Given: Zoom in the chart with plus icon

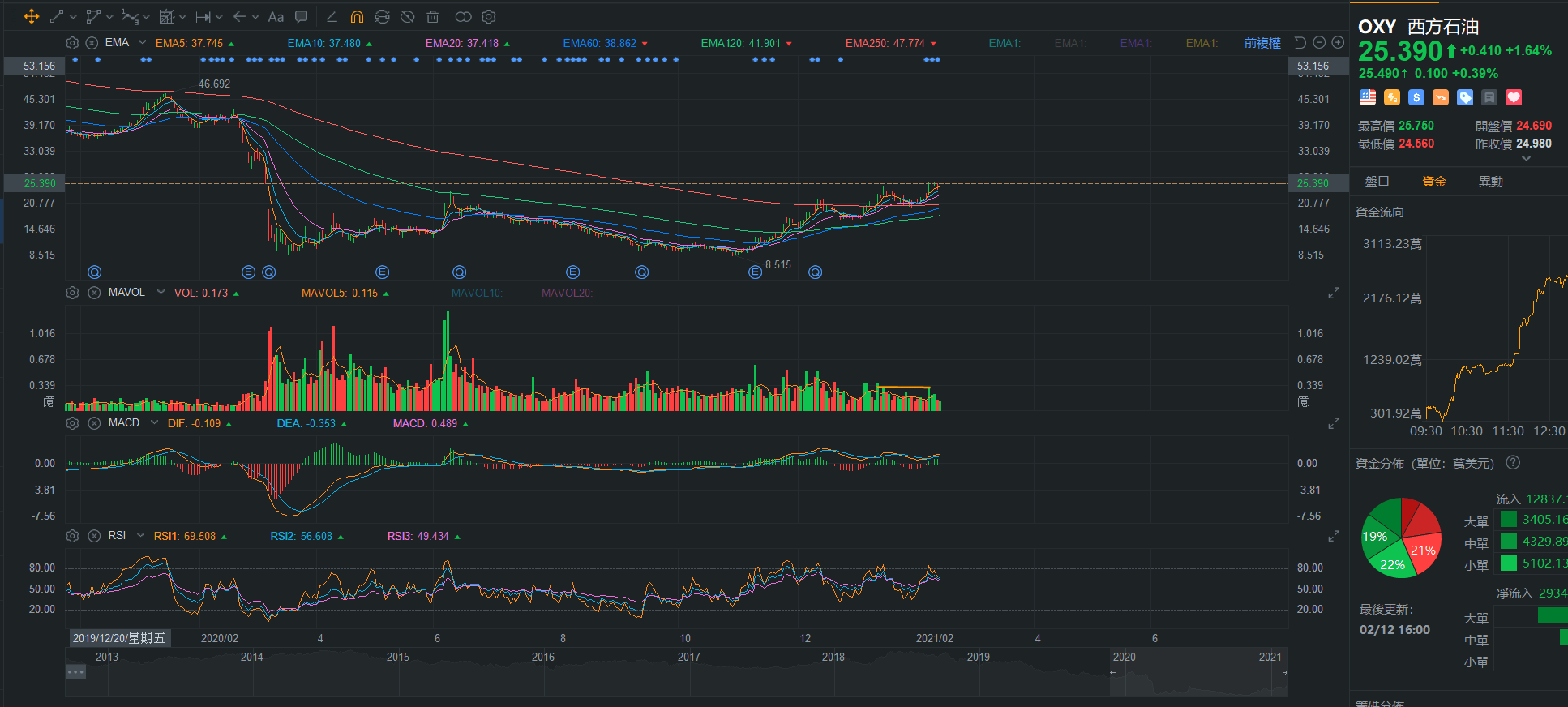Looking at the screenshot, I should (1339, 43).
